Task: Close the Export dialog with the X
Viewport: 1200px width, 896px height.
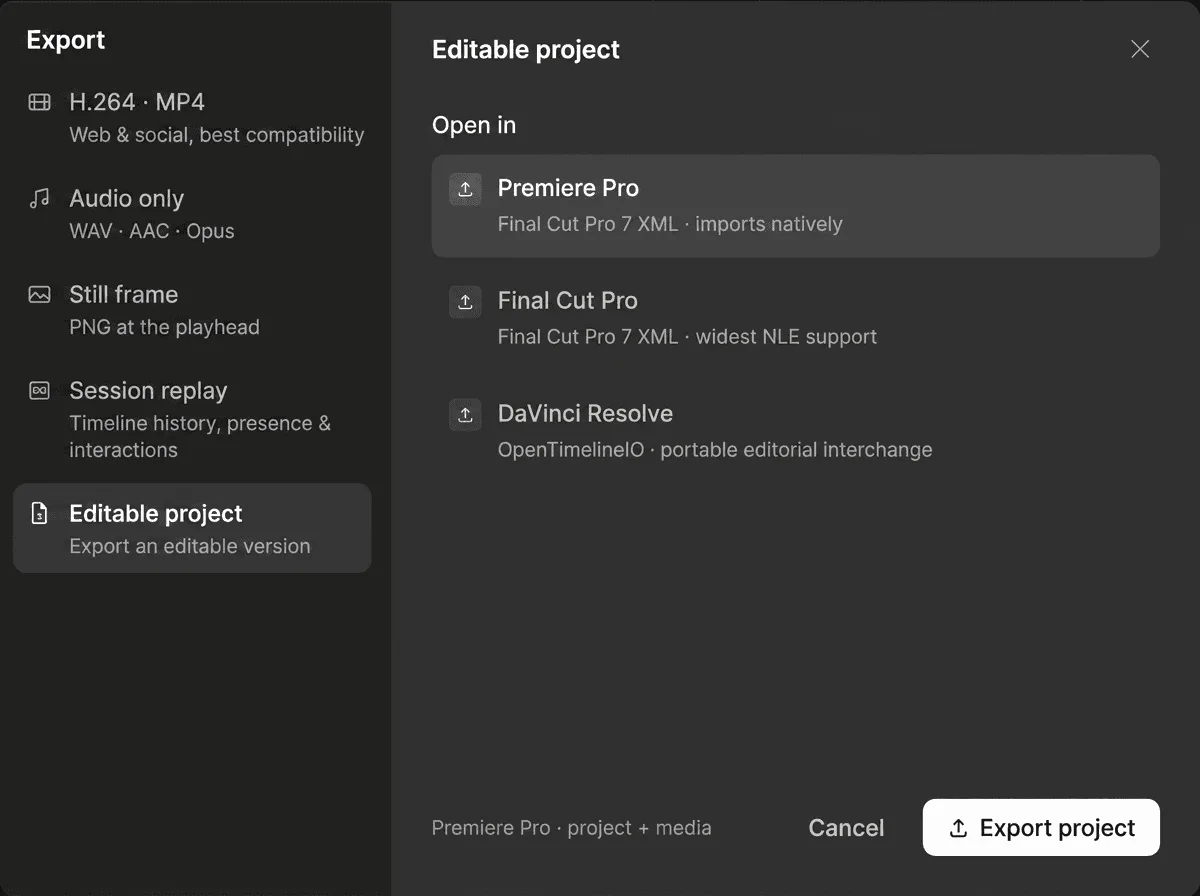Action: click(1140, 49)
